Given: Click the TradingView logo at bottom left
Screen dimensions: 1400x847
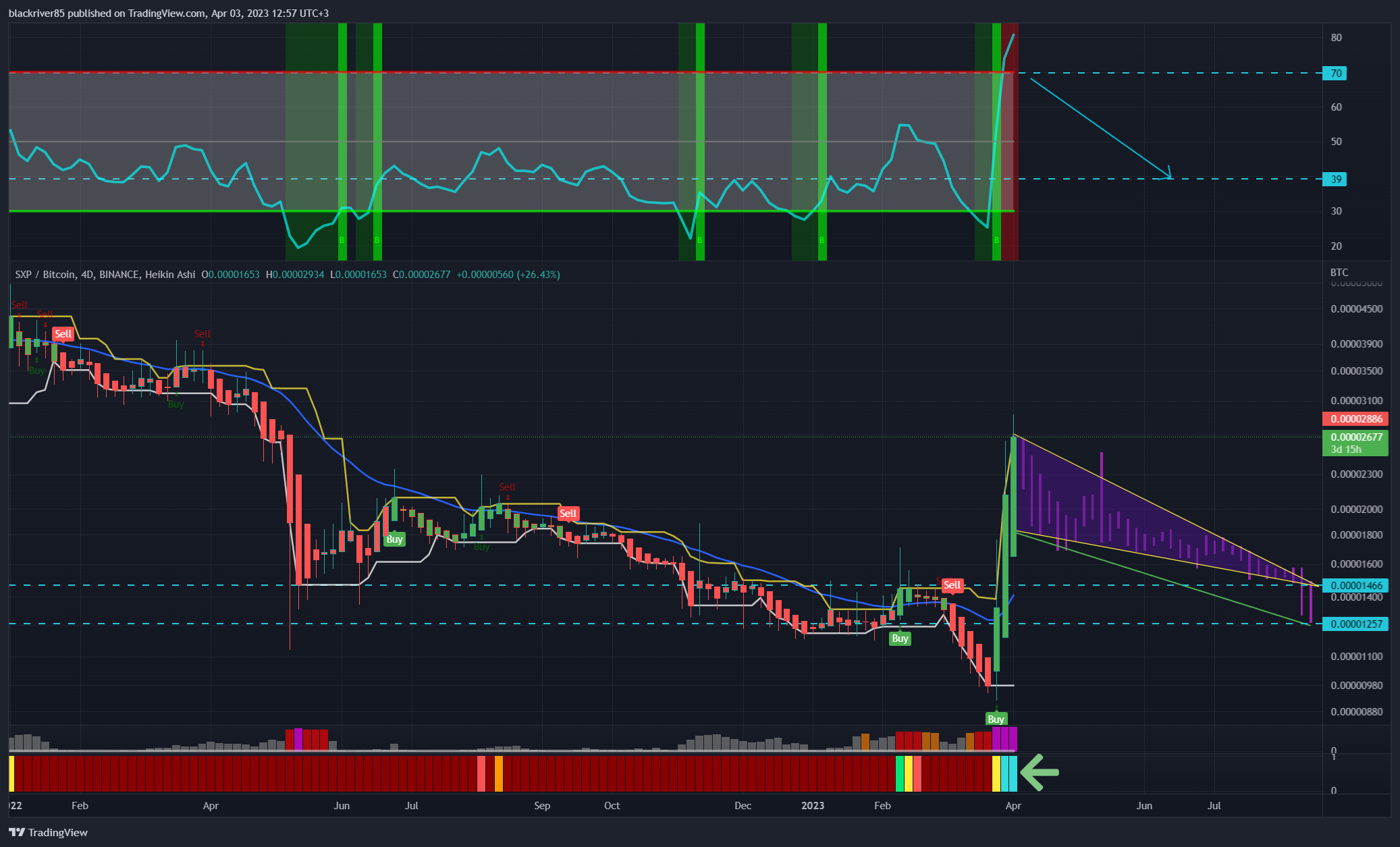Looking at the screenshot, I should point(48,832).
